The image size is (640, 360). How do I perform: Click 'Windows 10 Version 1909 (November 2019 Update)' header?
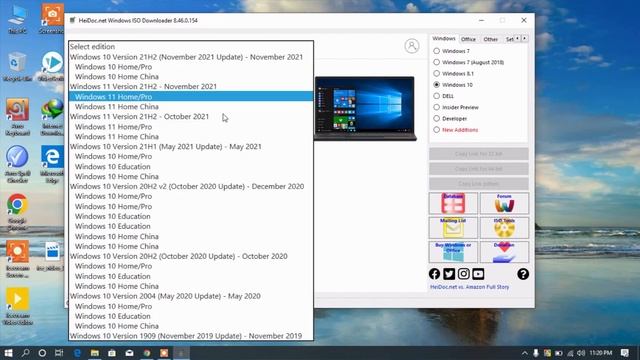tap(191, 336)
